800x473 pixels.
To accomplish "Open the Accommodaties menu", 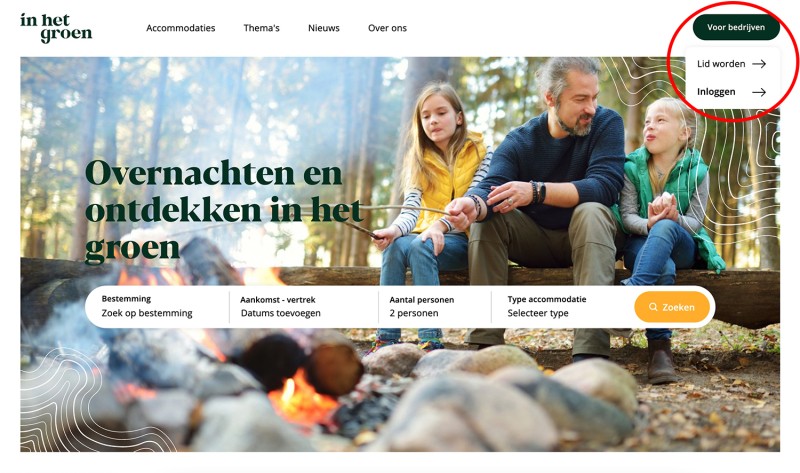I will coord(181,28).
